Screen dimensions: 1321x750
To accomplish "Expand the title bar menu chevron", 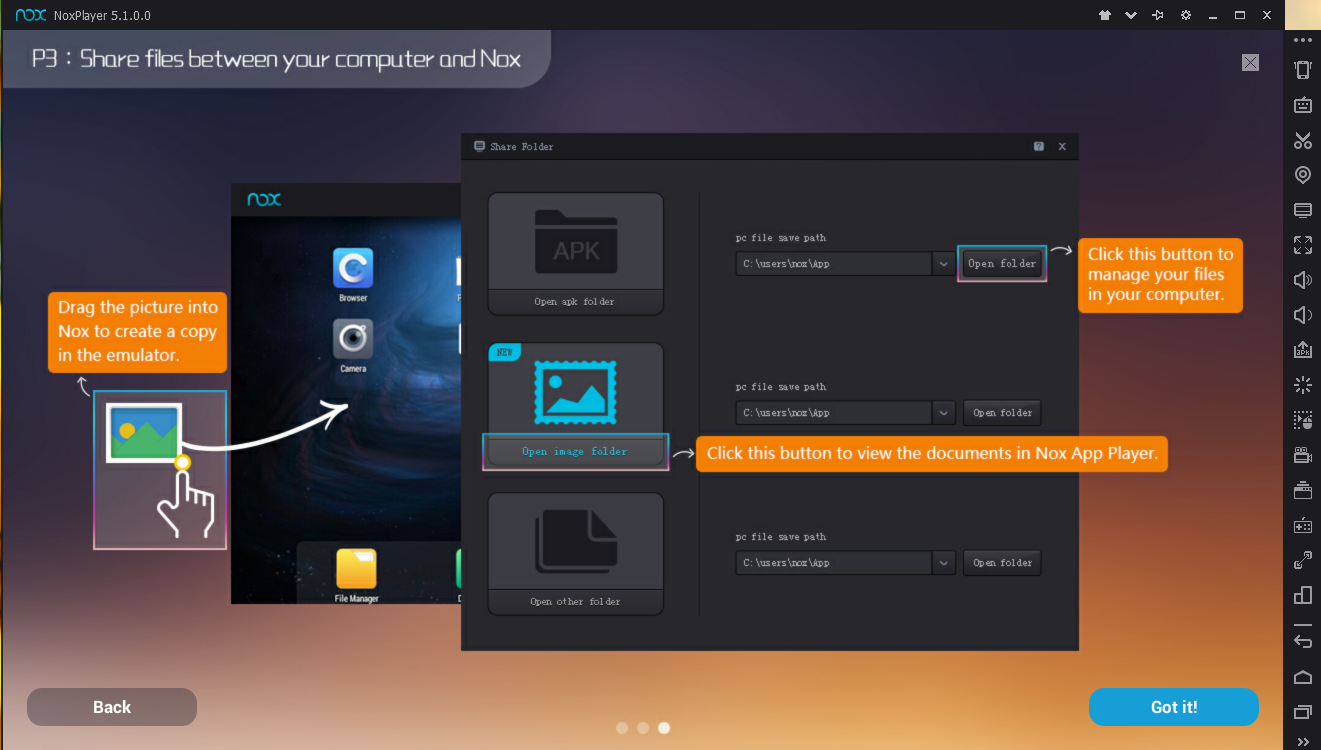I will click(x=1131, y=15).
